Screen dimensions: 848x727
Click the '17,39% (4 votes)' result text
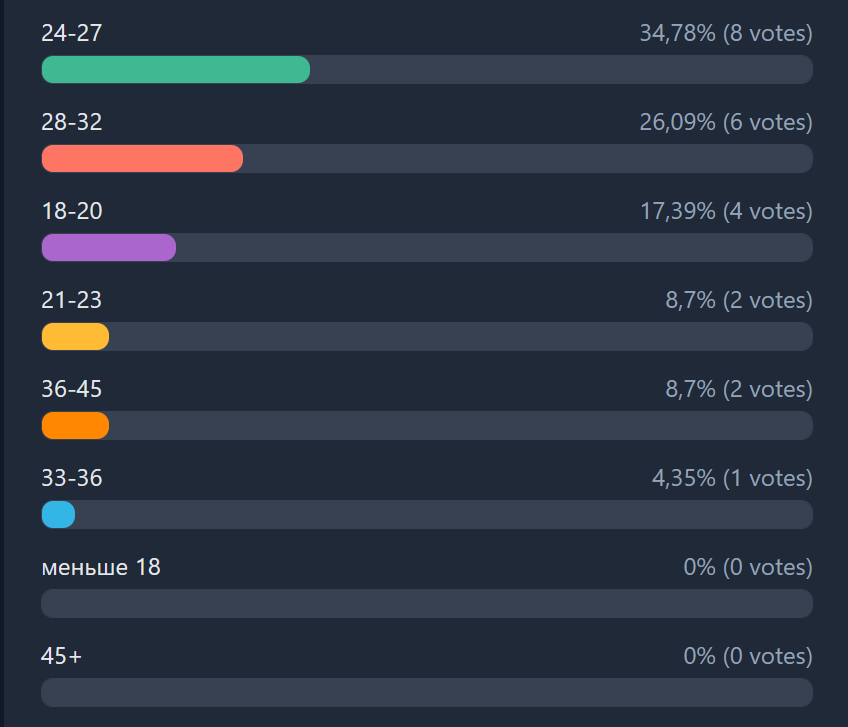(x=726, y=212)
